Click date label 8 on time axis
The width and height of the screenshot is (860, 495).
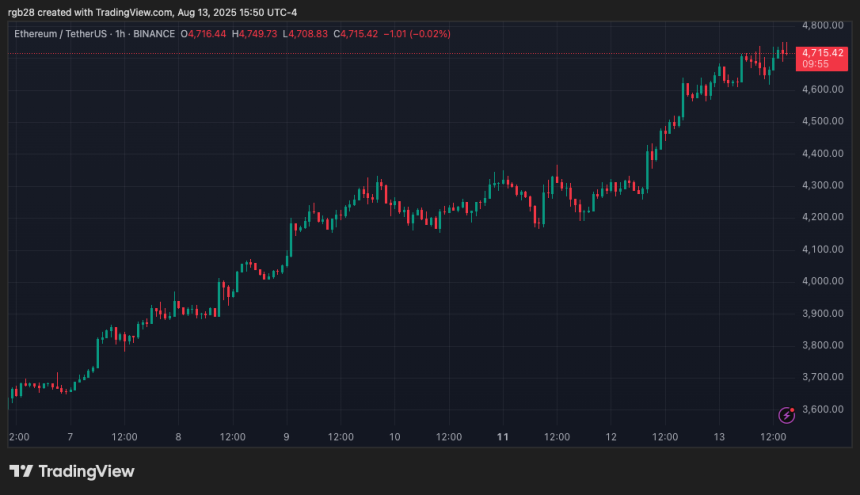(178, 437)
